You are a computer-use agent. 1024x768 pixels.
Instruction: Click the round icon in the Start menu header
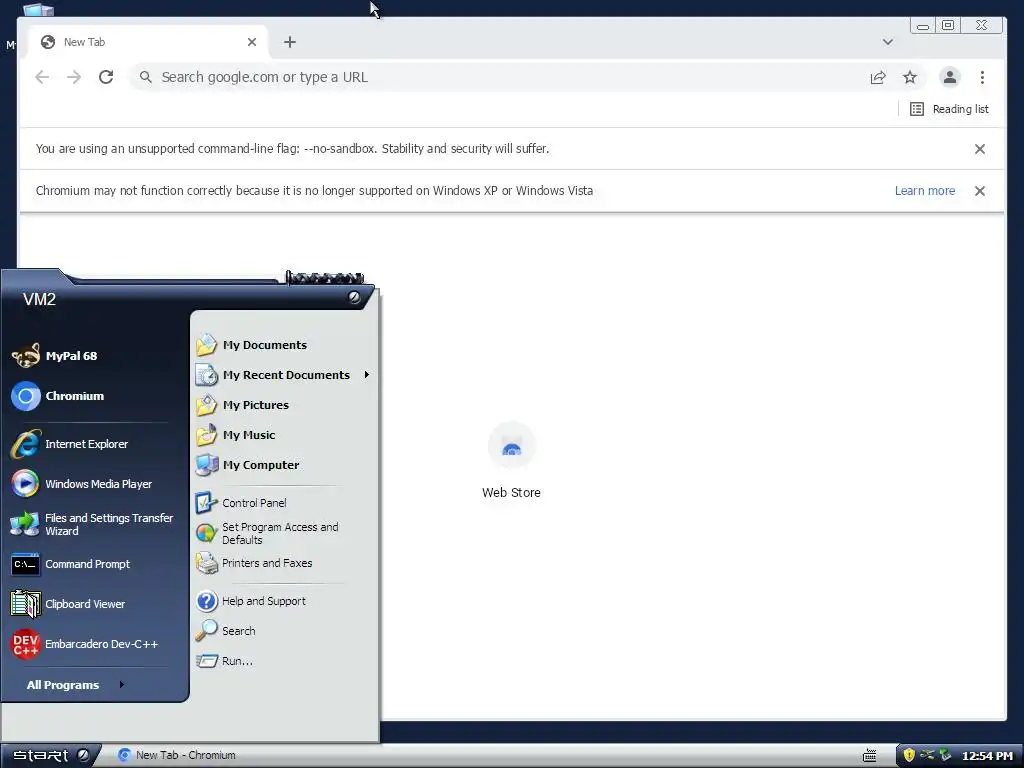[x=354, y=297]
